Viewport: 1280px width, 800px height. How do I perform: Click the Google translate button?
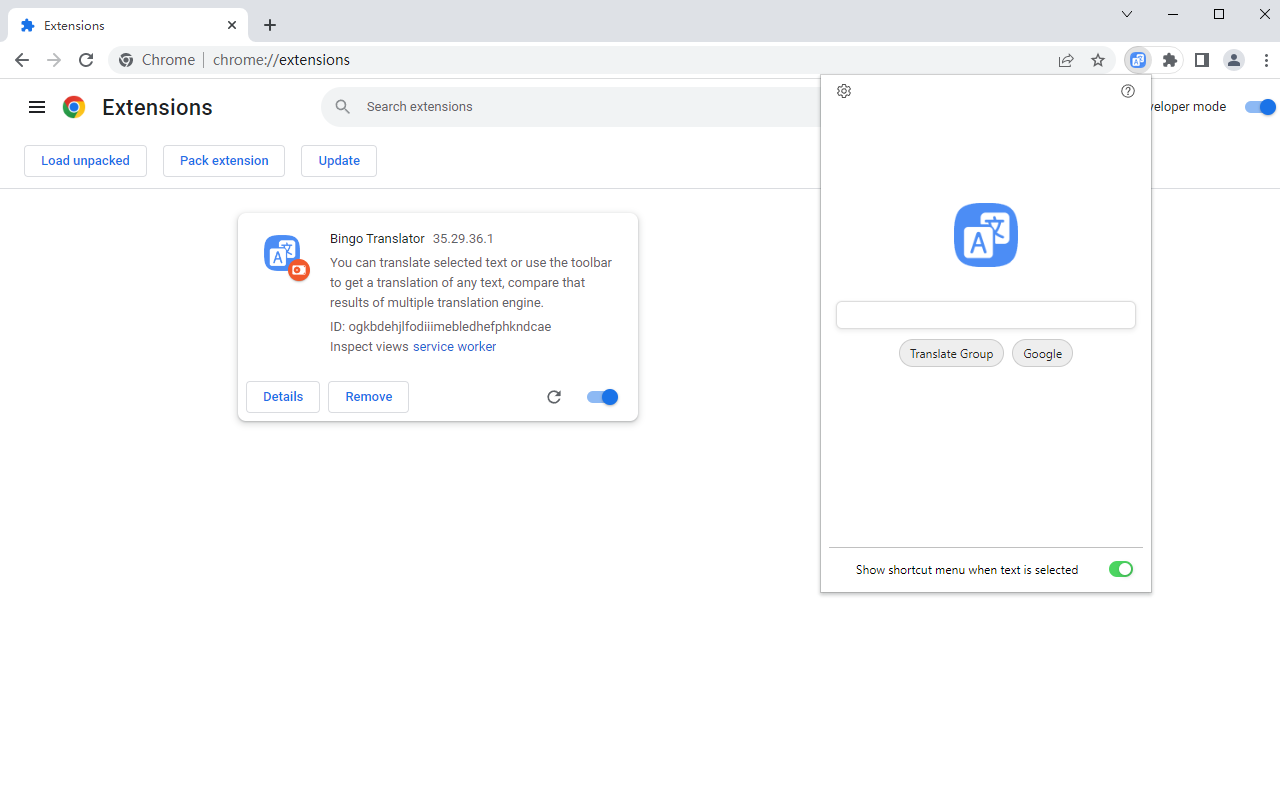(1042, 354)
